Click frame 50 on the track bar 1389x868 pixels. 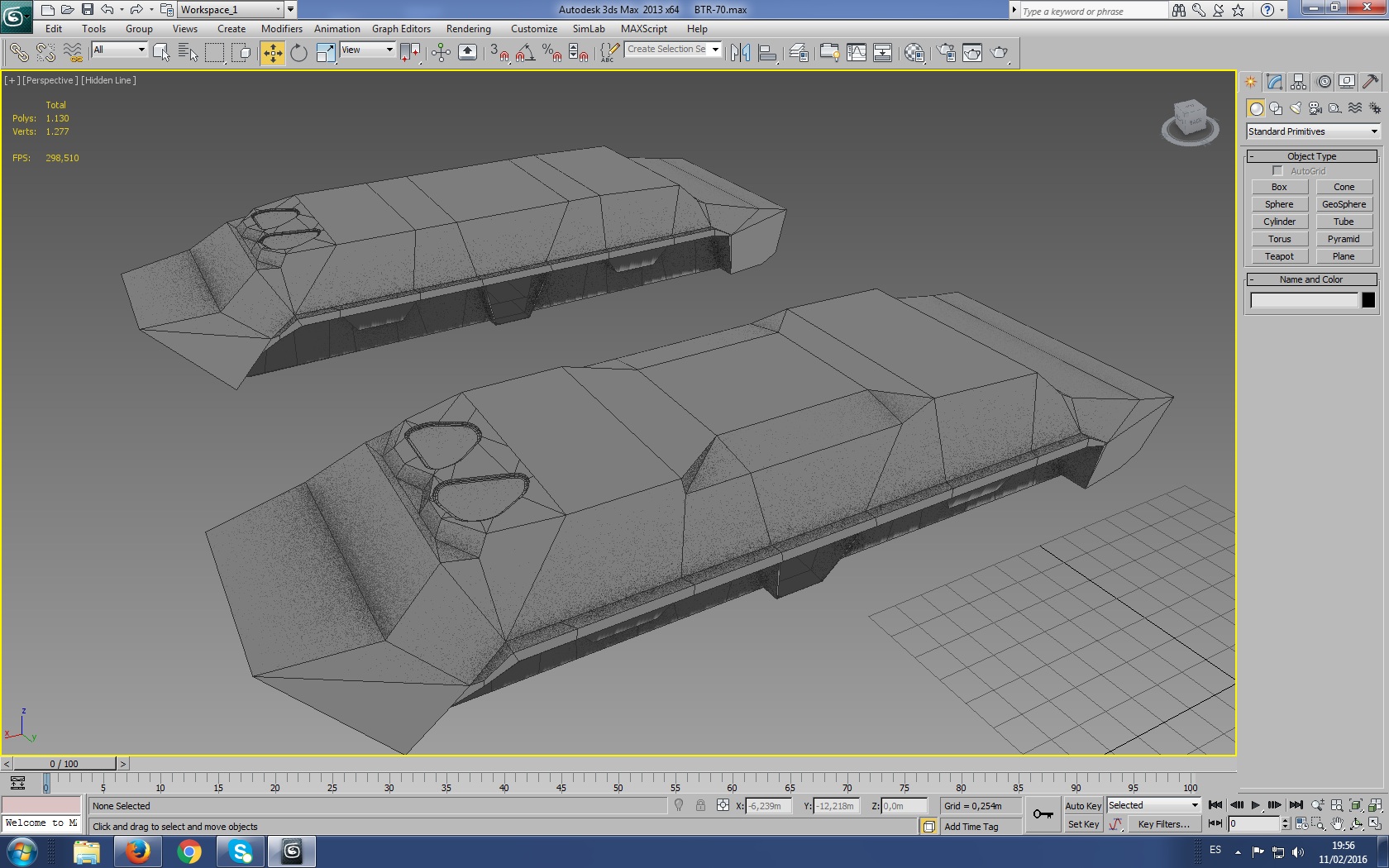tap(618, 782)
